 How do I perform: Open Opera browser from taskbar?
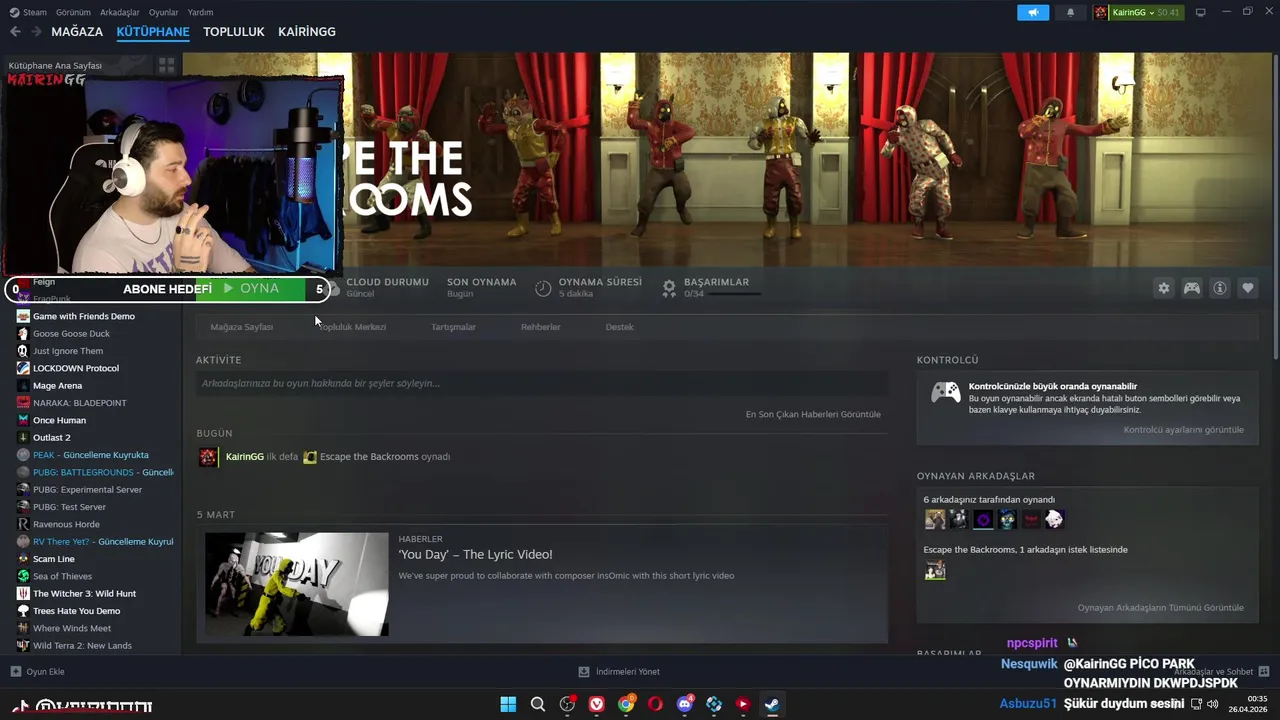click(x=655, y=704)
